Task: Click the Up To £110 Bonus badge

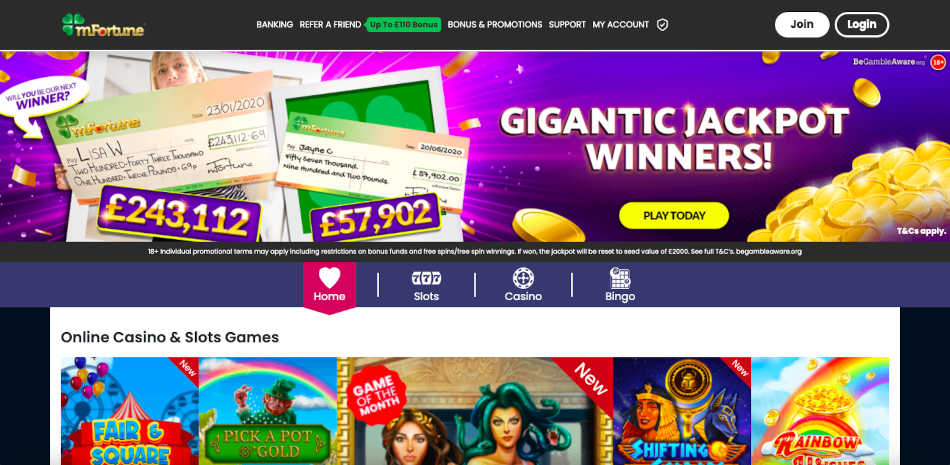Action: click(404, 25)
